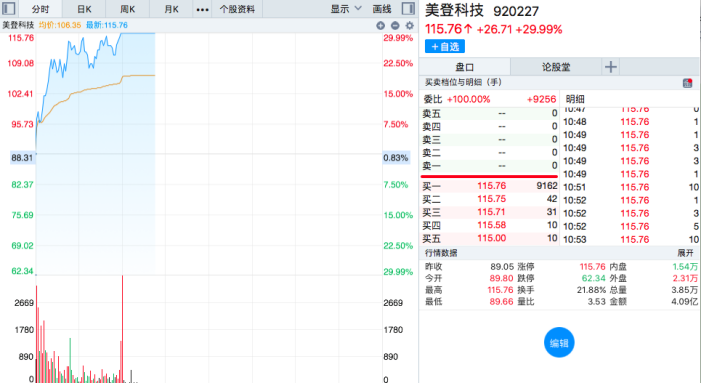The width and height of the screenshot is (701, 383).
Task: Toggle the right sidebar panel icon
Action: [x=408, y=8]
